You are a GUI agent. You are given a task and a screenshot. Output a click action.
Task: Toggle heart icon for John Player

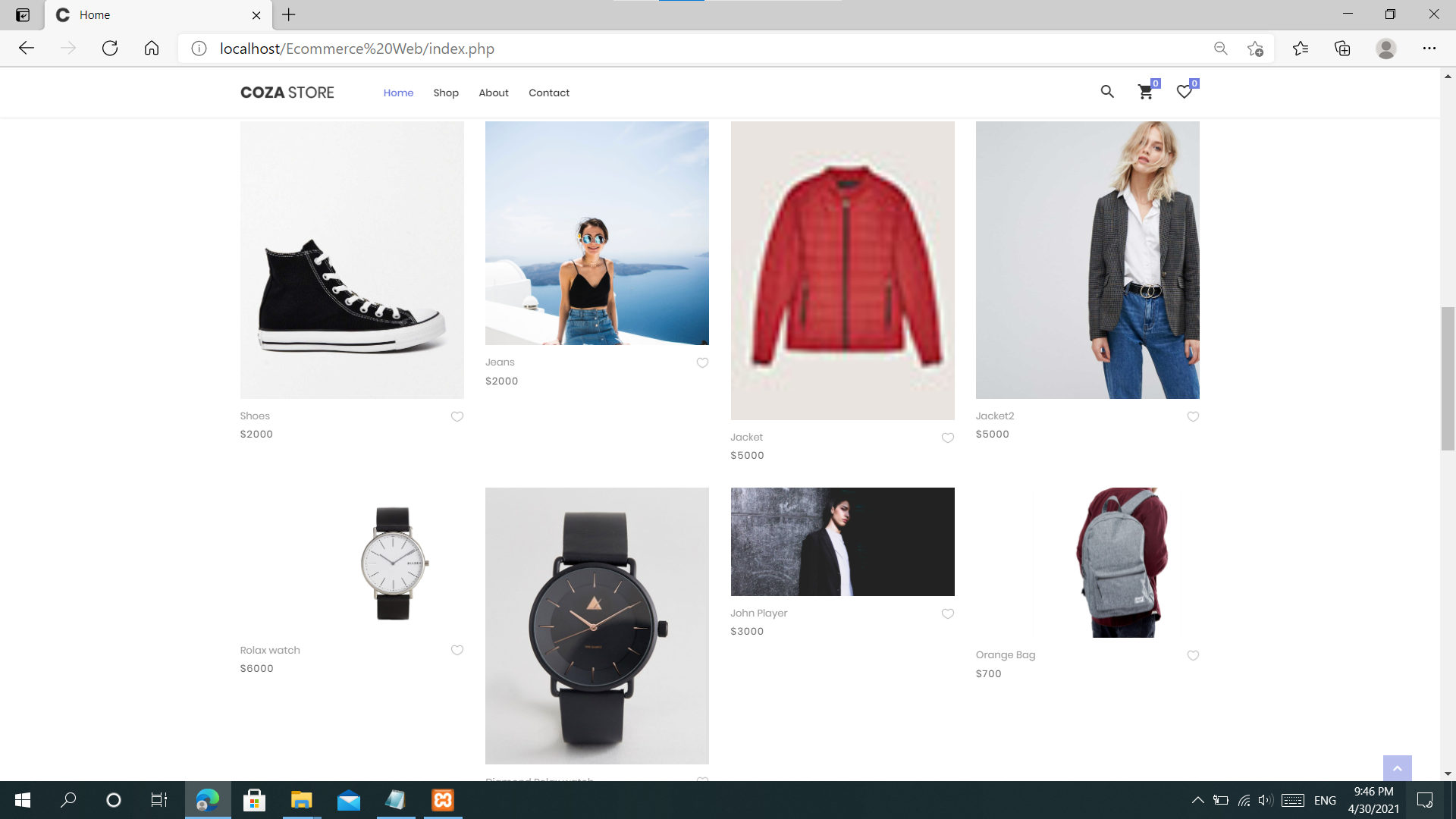pos(947,613)
